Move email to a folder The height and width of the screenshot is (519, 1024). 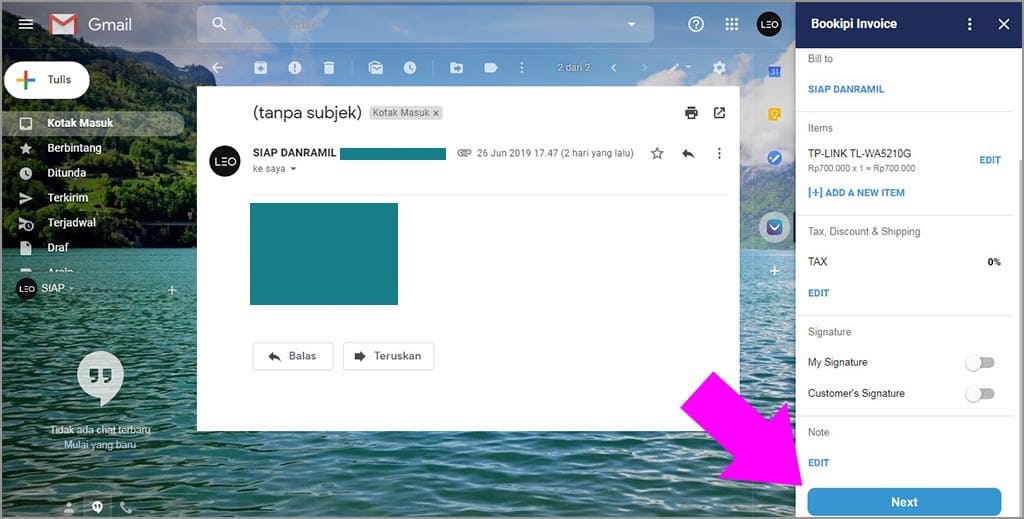[456, 68]
